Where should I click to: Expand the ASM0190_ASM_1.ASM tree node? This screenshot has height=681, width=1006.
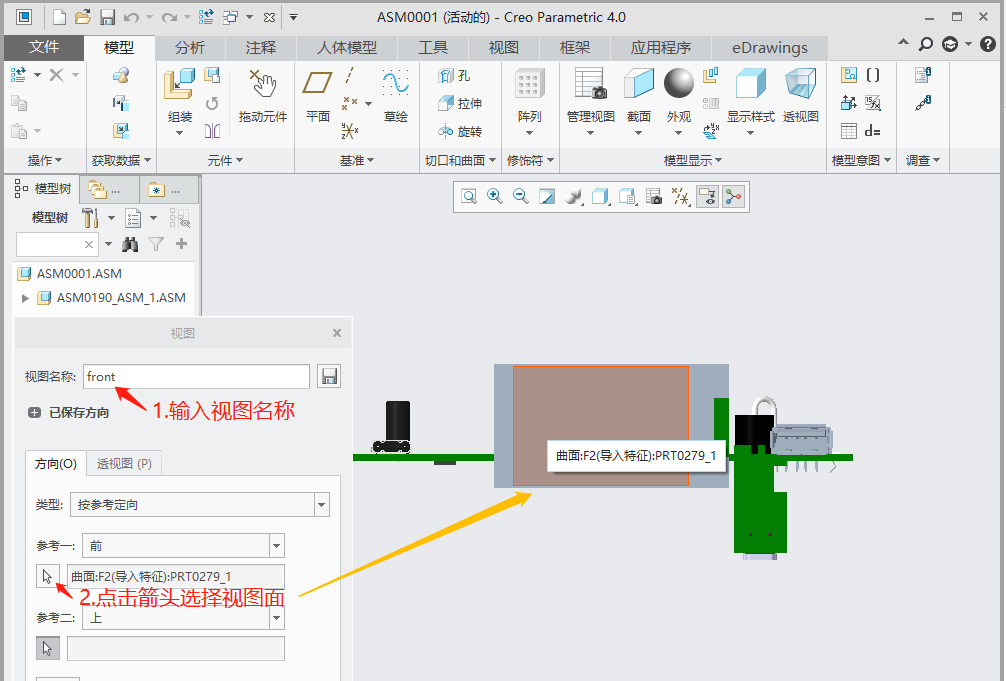click(x=25, y=298)
